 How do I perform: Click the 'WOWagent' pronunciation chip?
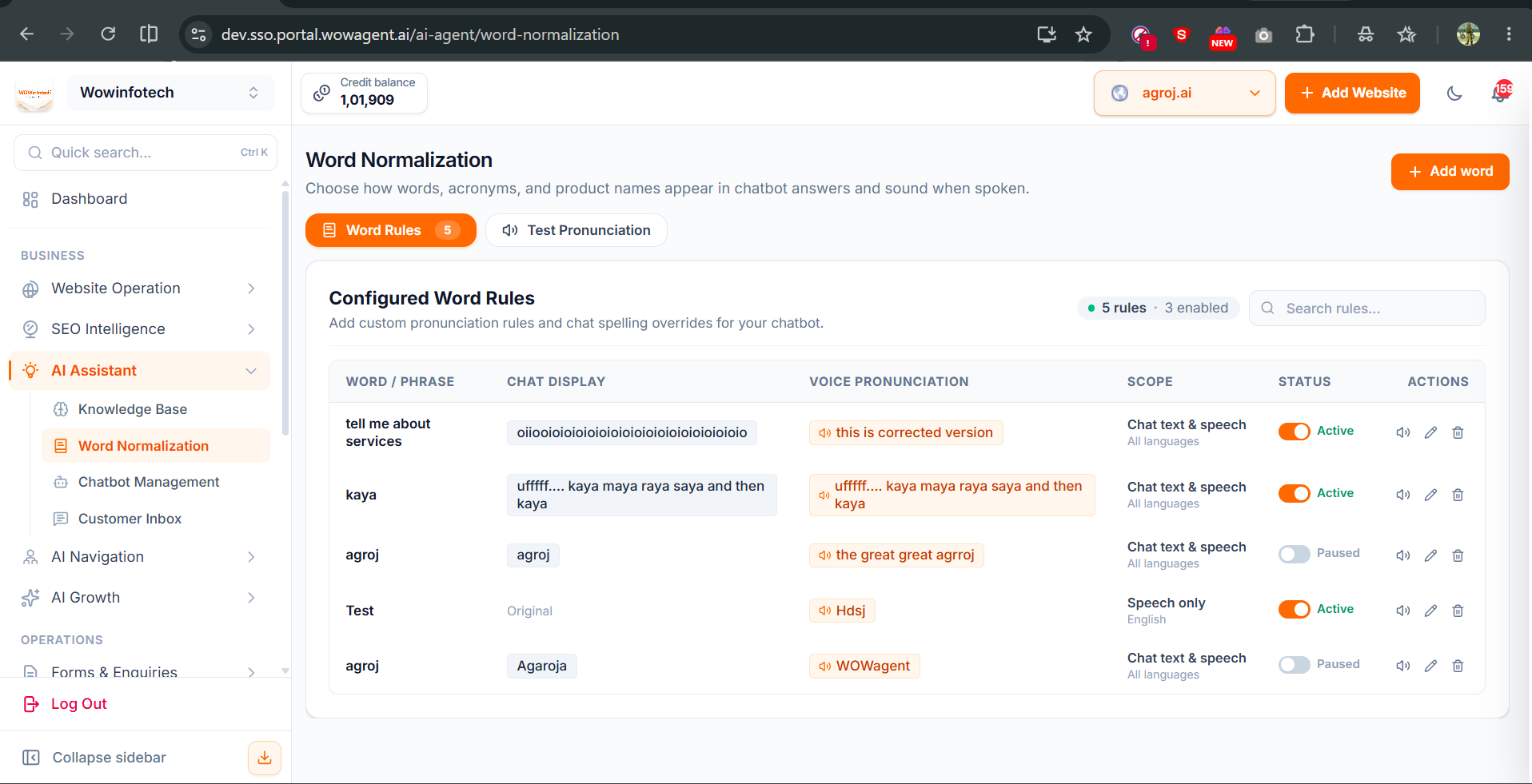click(864, 666)
